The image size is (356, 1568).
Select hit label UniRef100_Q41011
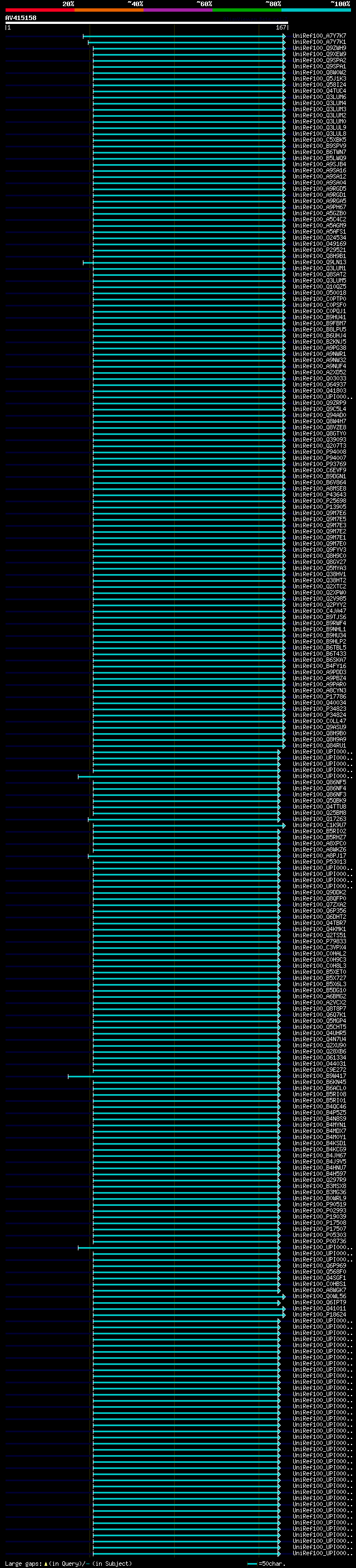click(319, 1309)
